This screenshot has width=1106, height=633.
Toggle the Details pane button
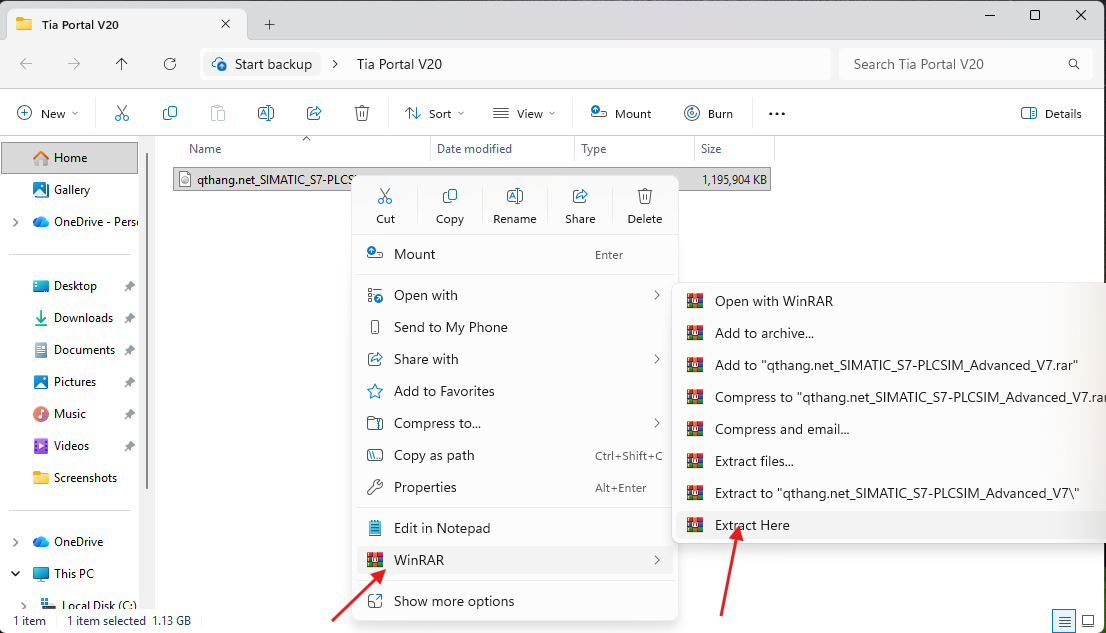tap(1051, 114)
